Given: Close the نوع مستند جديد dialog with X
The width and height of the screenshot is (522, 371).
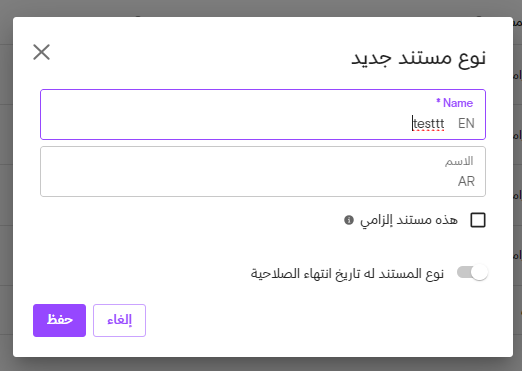Looking at the screenshot, I should coord(41,52).
